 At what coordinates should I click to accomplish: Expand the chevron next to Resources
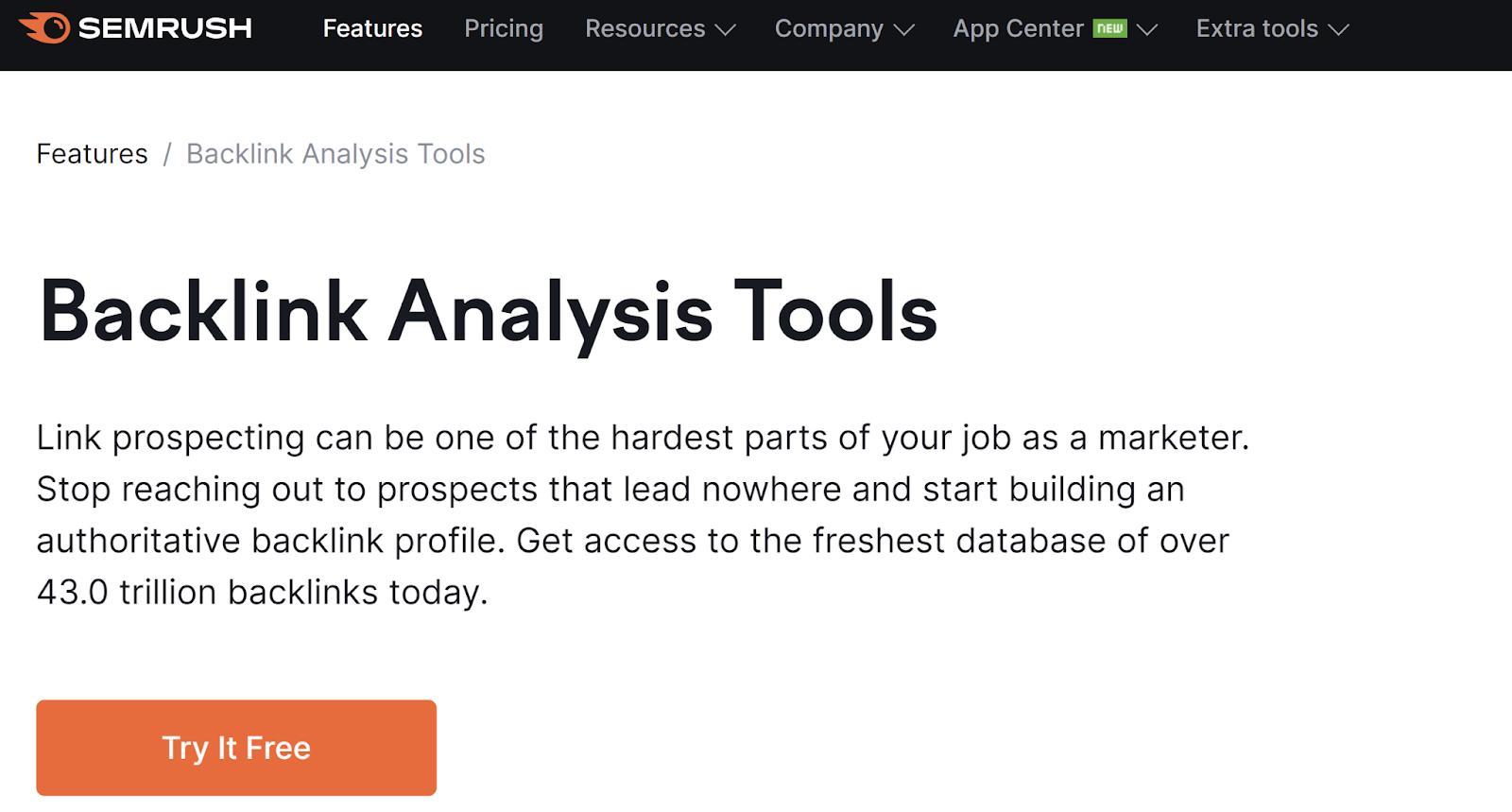726,30
